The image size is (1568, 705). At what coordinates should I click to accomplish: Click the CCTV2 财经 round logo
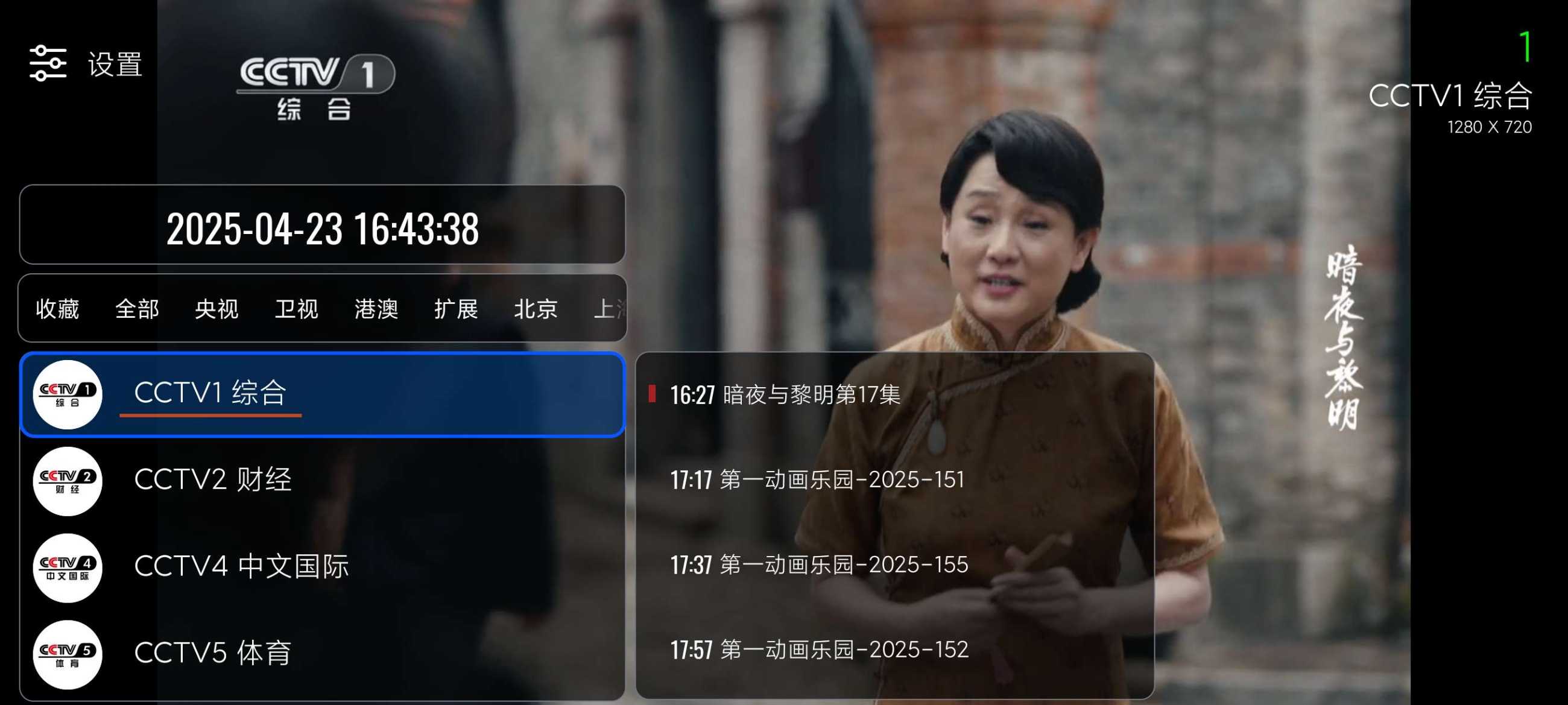[68, 482]
